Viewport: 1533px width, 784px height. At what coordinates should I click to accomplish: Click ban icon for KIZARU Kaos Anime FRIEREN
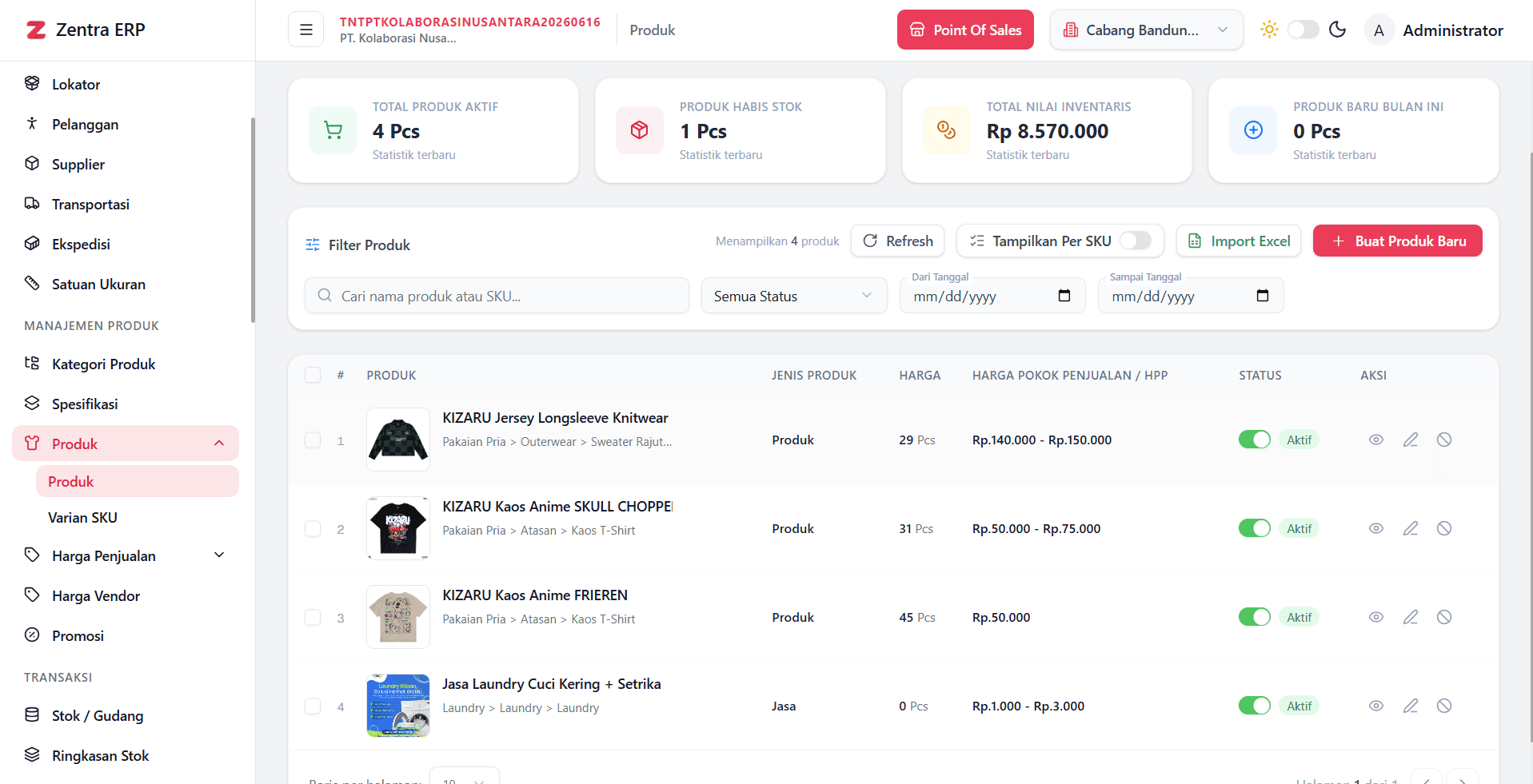(x=1444, y=617)
